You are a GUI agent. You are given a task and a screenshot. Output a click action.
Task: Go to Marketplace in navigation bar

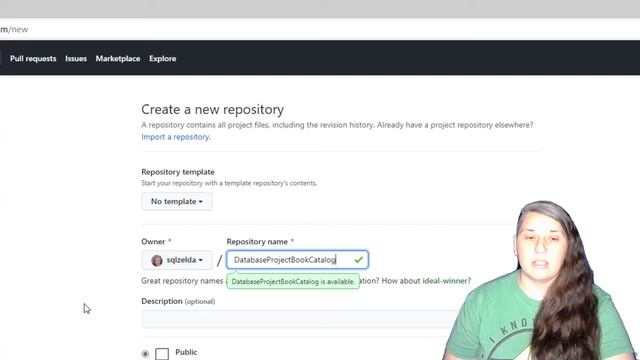click(118, 58)
